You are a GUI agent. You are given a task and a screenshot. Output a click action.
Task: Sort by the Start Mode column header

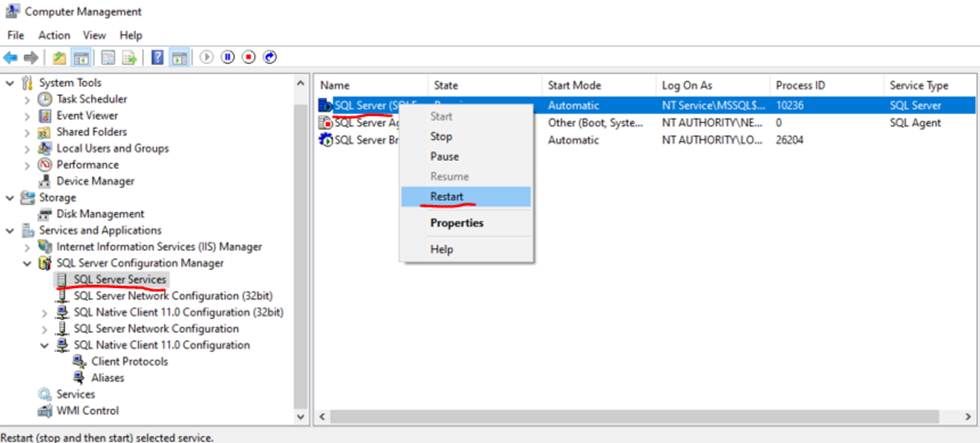(x=599, y=86)
